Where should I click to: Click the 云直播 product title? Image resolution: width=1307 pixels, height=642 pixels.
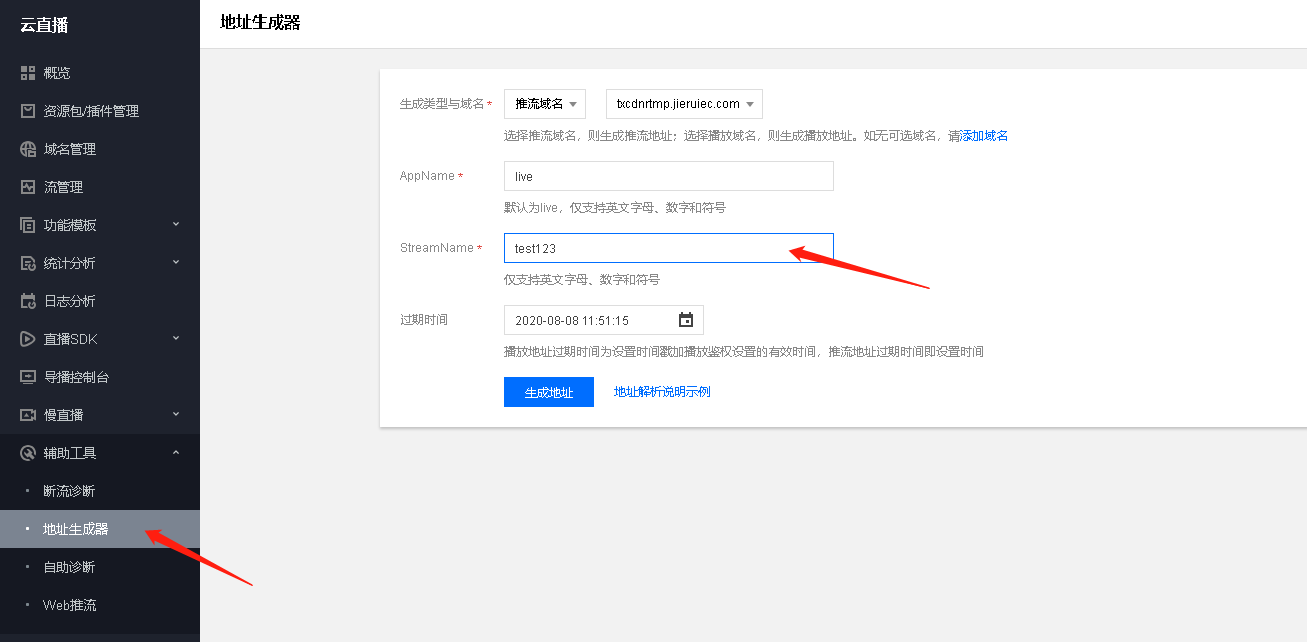(x=44, y=25)
